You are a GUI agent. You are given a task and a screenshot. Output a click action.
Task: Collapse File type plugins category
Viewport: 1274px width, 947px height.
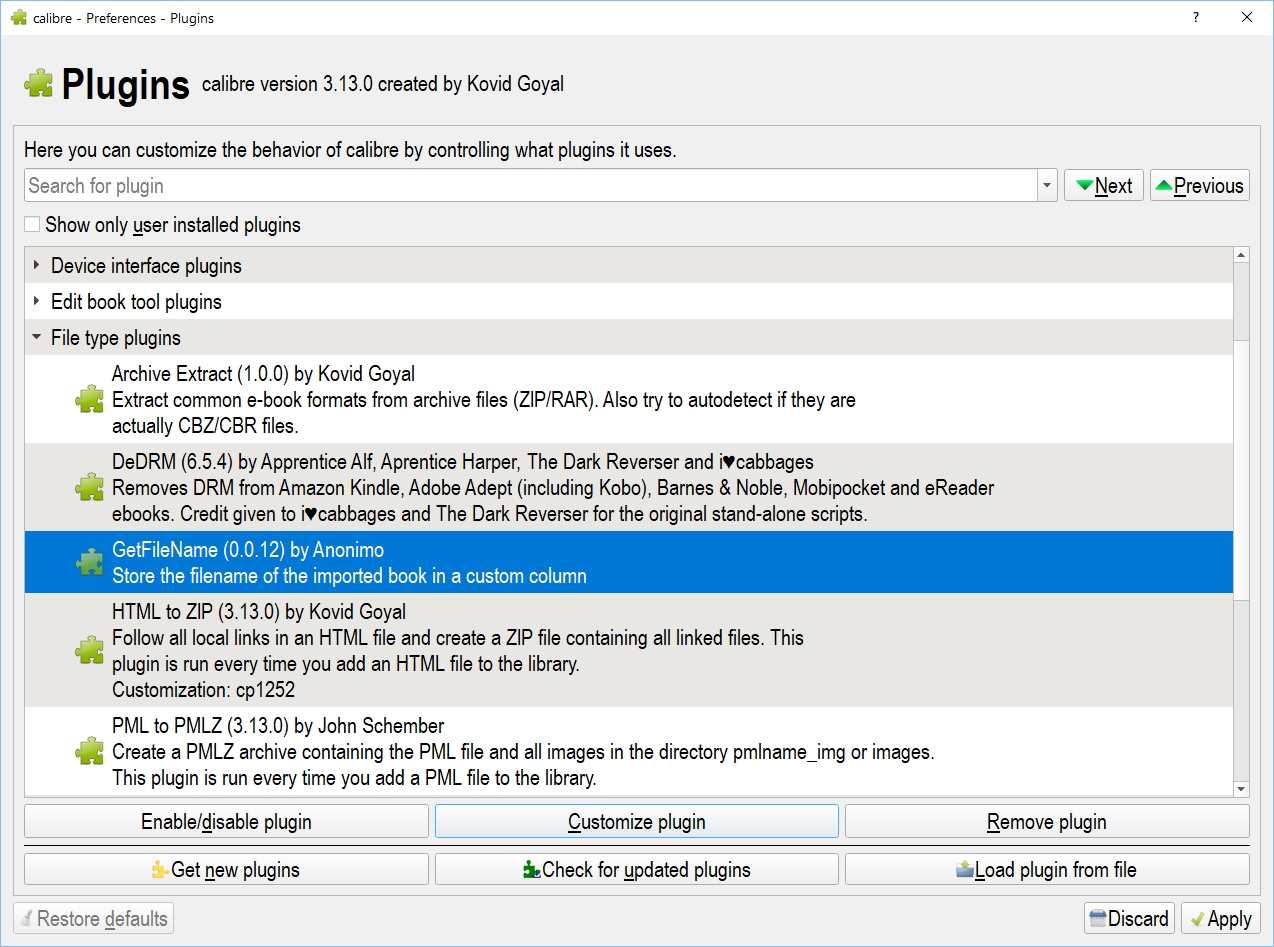click(x=37, y=338)
